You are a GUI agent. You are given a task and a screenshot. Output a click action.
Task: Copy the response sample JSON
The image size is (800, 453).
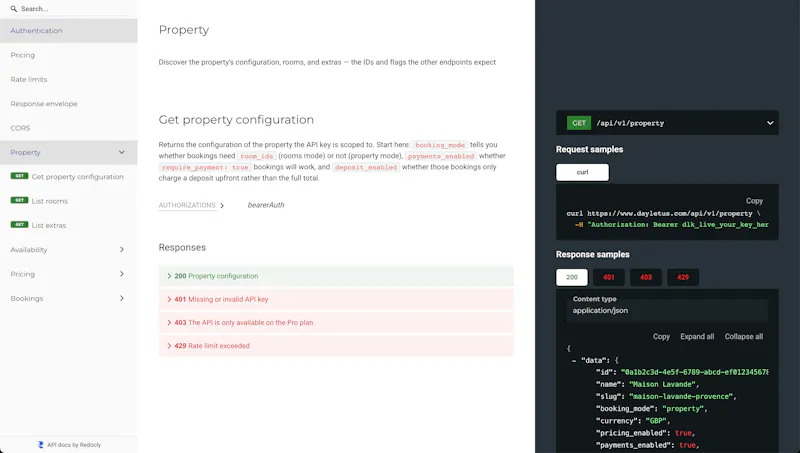[x=661, y=337]
